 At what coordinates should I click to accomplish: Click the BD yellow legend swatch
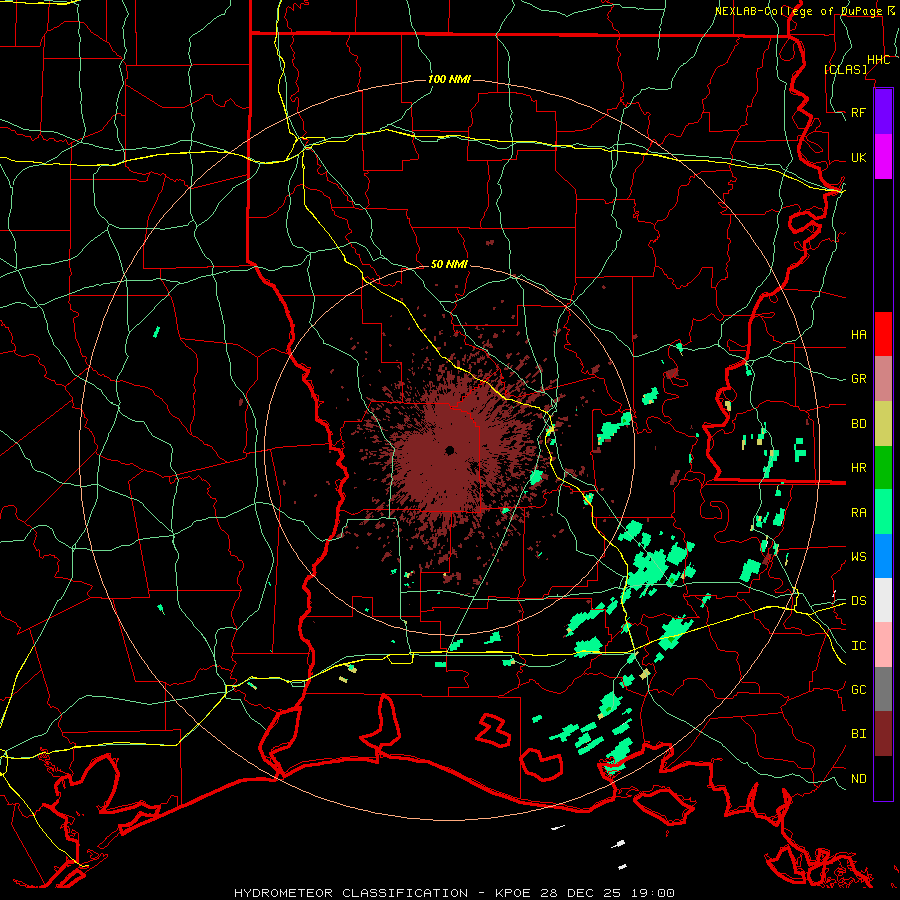883,423
